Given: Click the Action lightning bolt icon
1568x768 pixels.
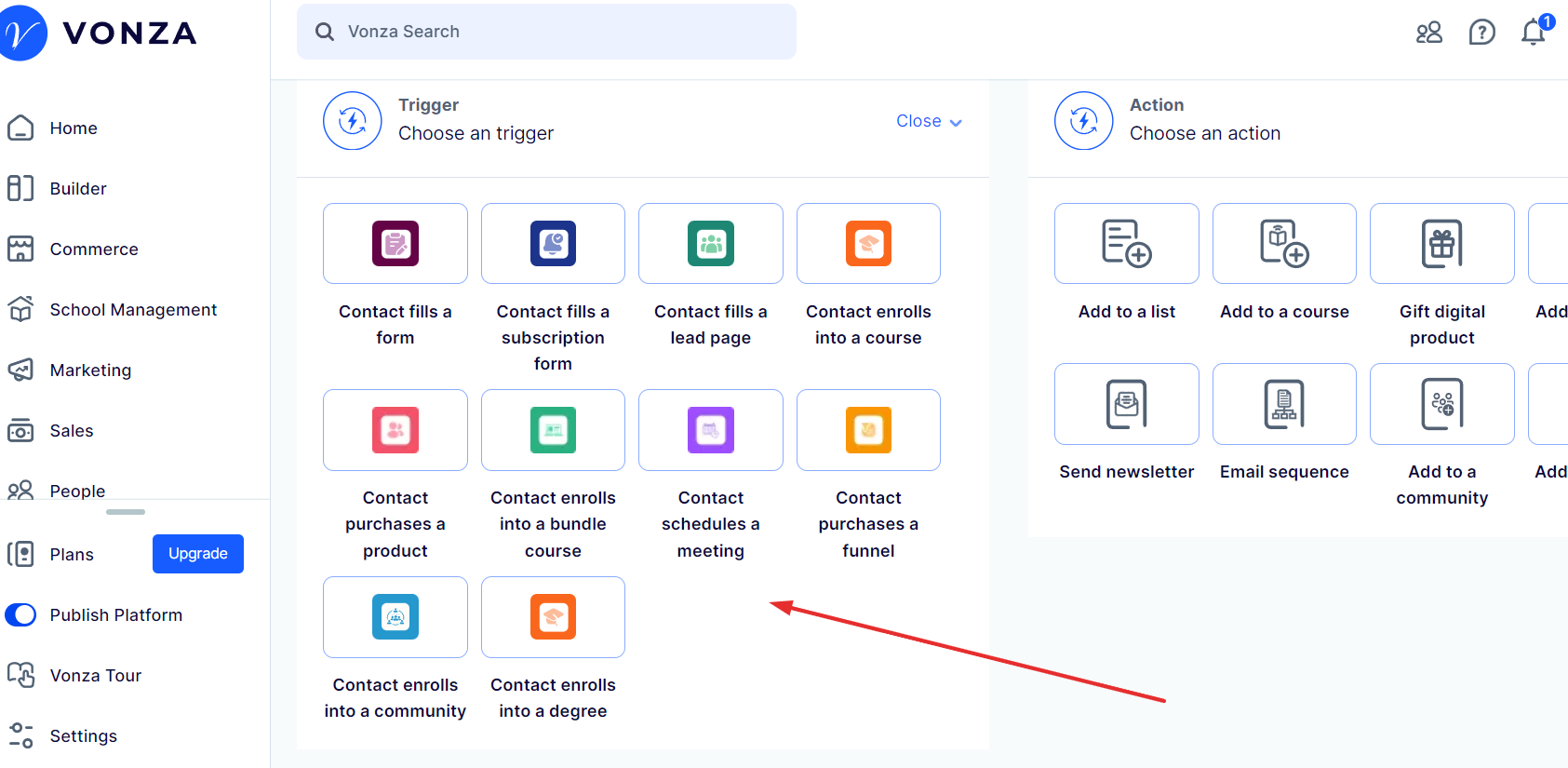Looking at the screenshot, I should point(1084,120).
